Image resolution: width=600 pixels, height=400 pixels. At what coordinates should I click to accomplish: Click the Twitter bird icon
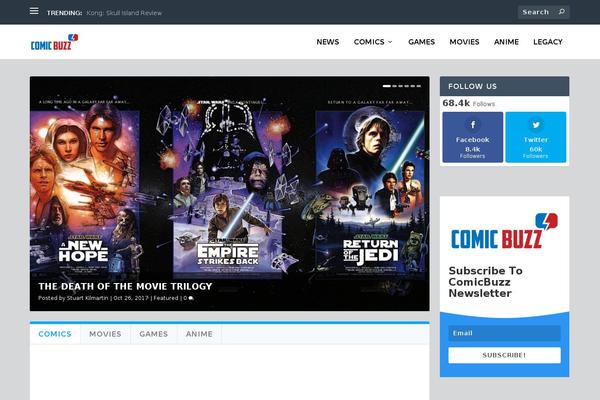point(536,124)
